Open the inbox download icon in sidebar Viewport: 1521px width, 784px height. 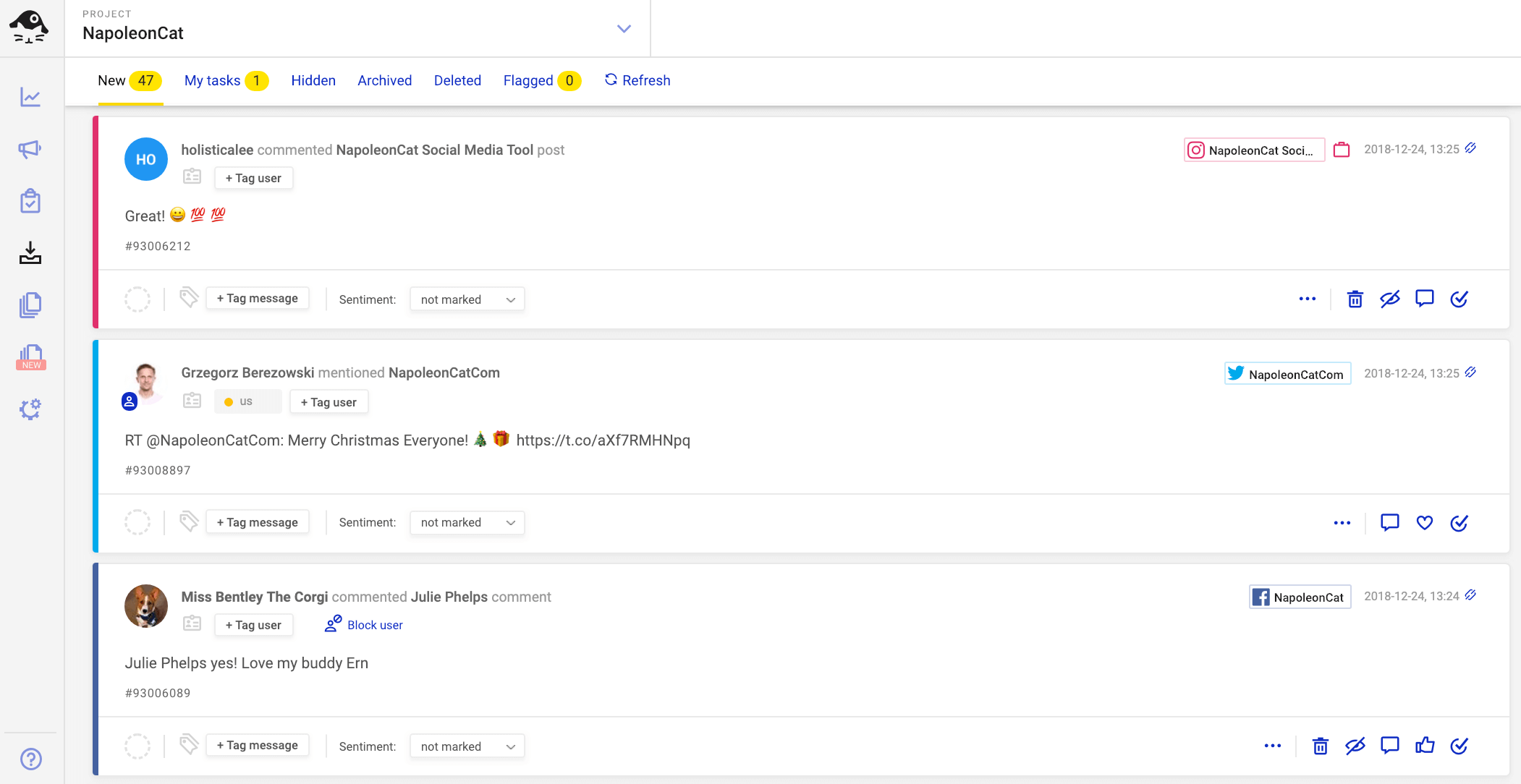[30, 253]
